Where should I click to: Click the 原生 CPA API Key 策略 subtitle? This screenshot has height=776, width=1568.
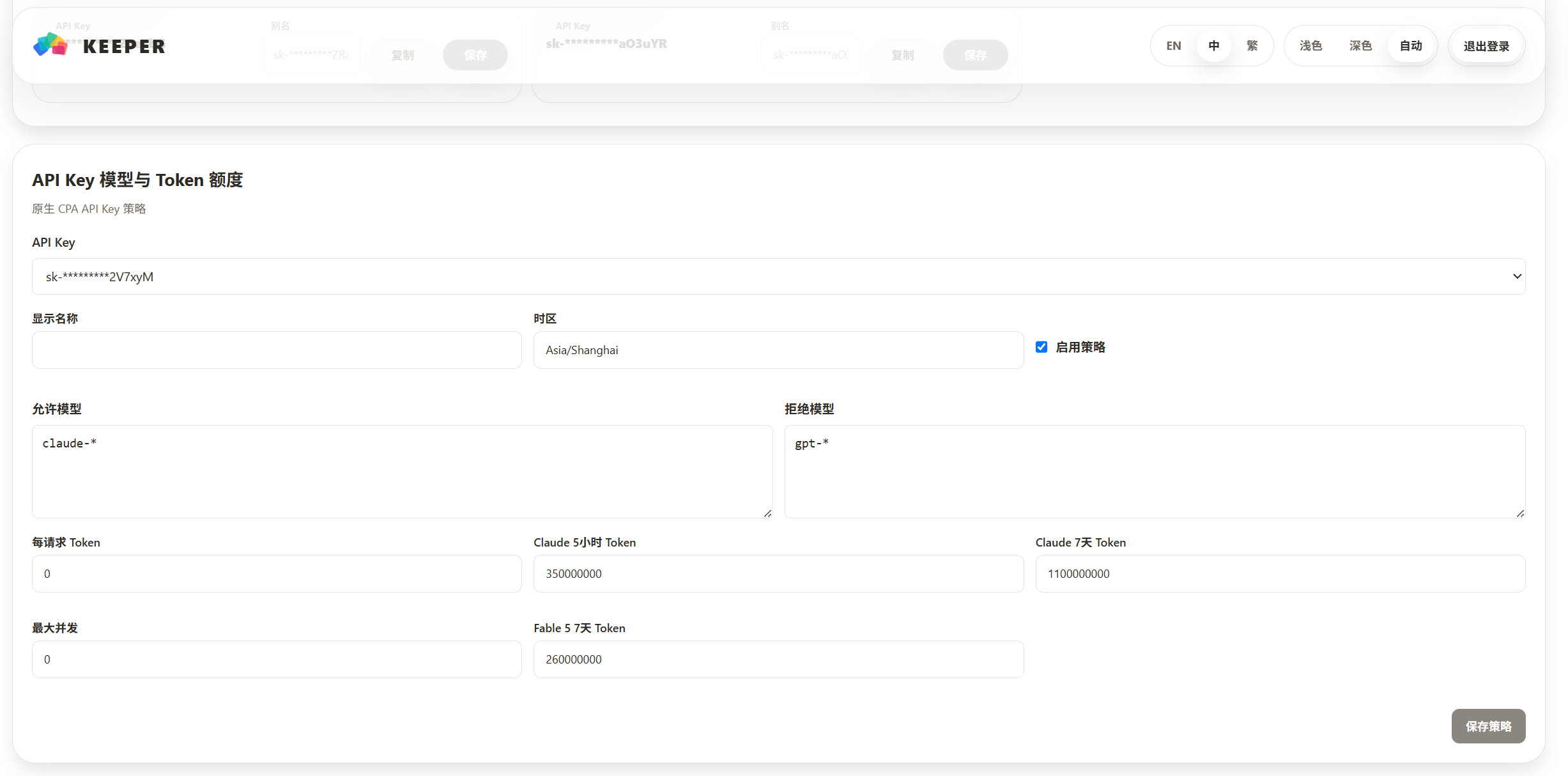click(89, 209)
